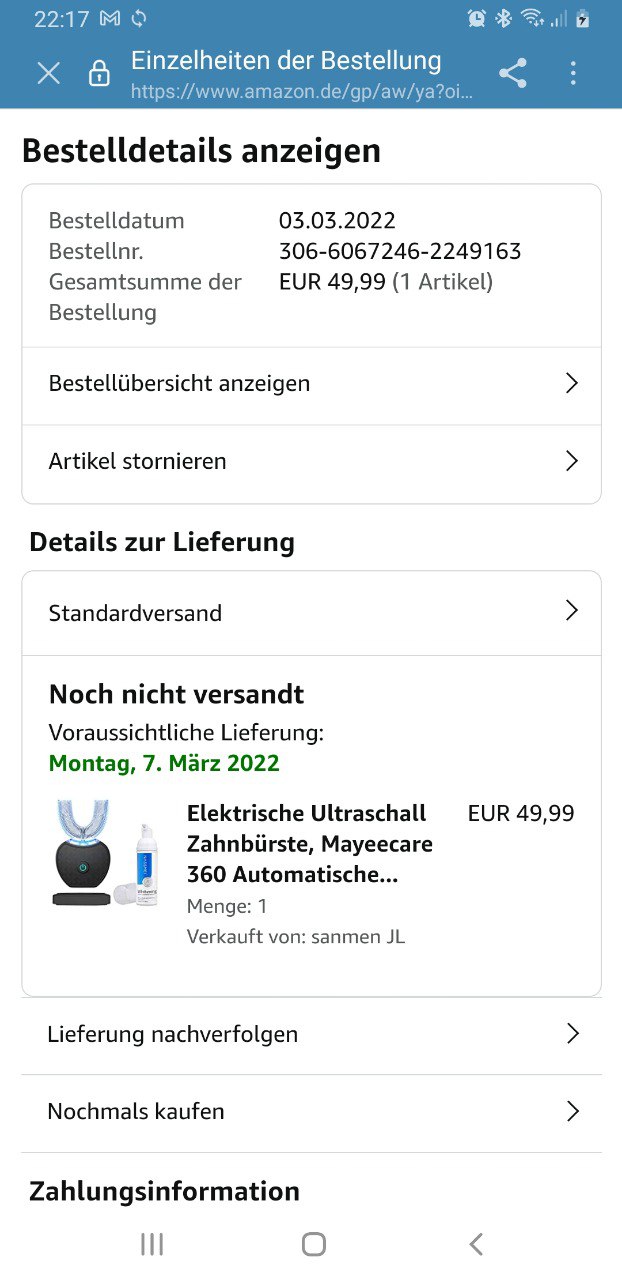Tap the alarm icon in status bar

pyautogui.click(x=477, y=18)
